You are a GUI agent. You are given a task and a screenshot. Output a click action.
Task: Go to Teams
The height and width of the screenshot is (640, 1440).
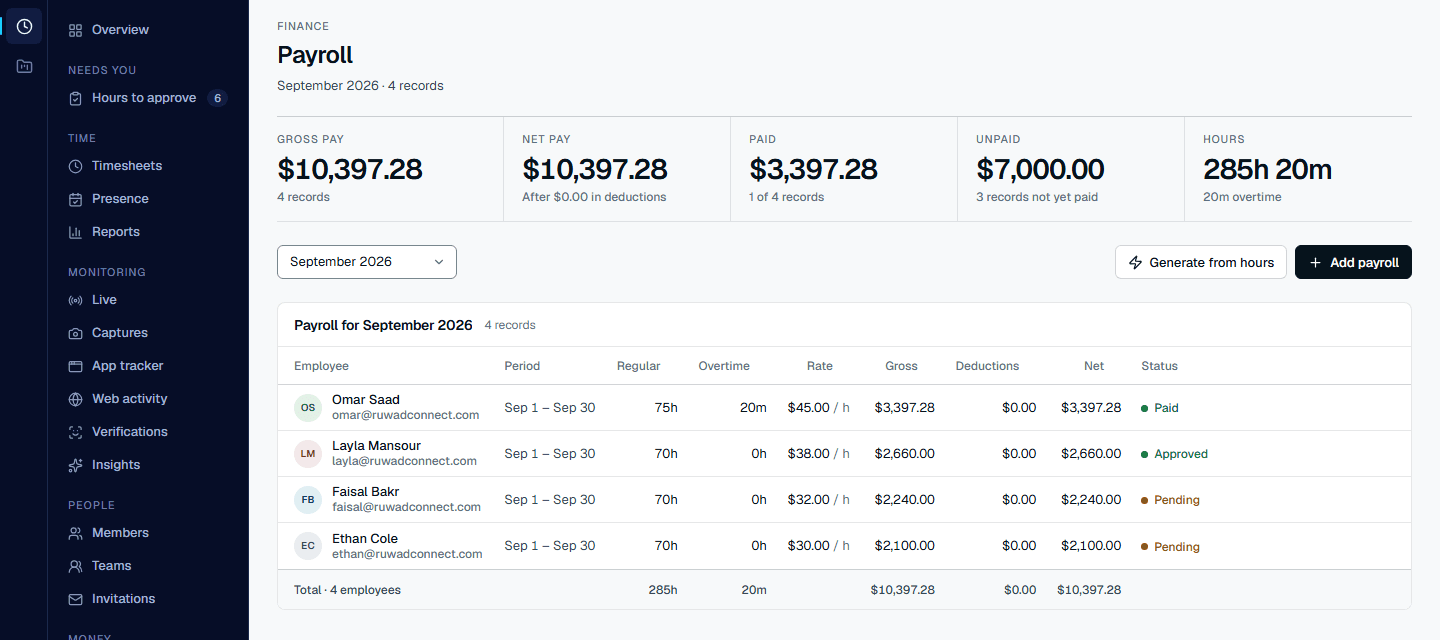(x=148, y=566)
